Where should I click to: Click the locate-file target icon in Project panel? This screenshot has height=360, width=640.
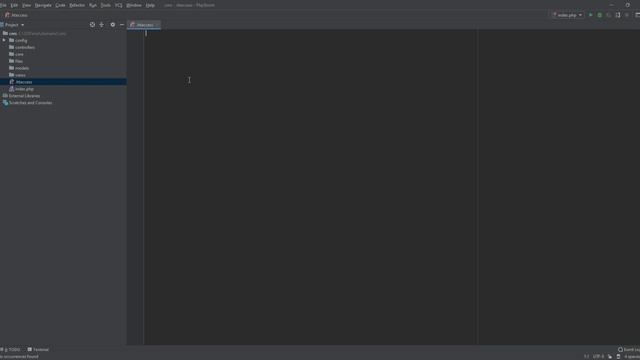click(92, 25)
